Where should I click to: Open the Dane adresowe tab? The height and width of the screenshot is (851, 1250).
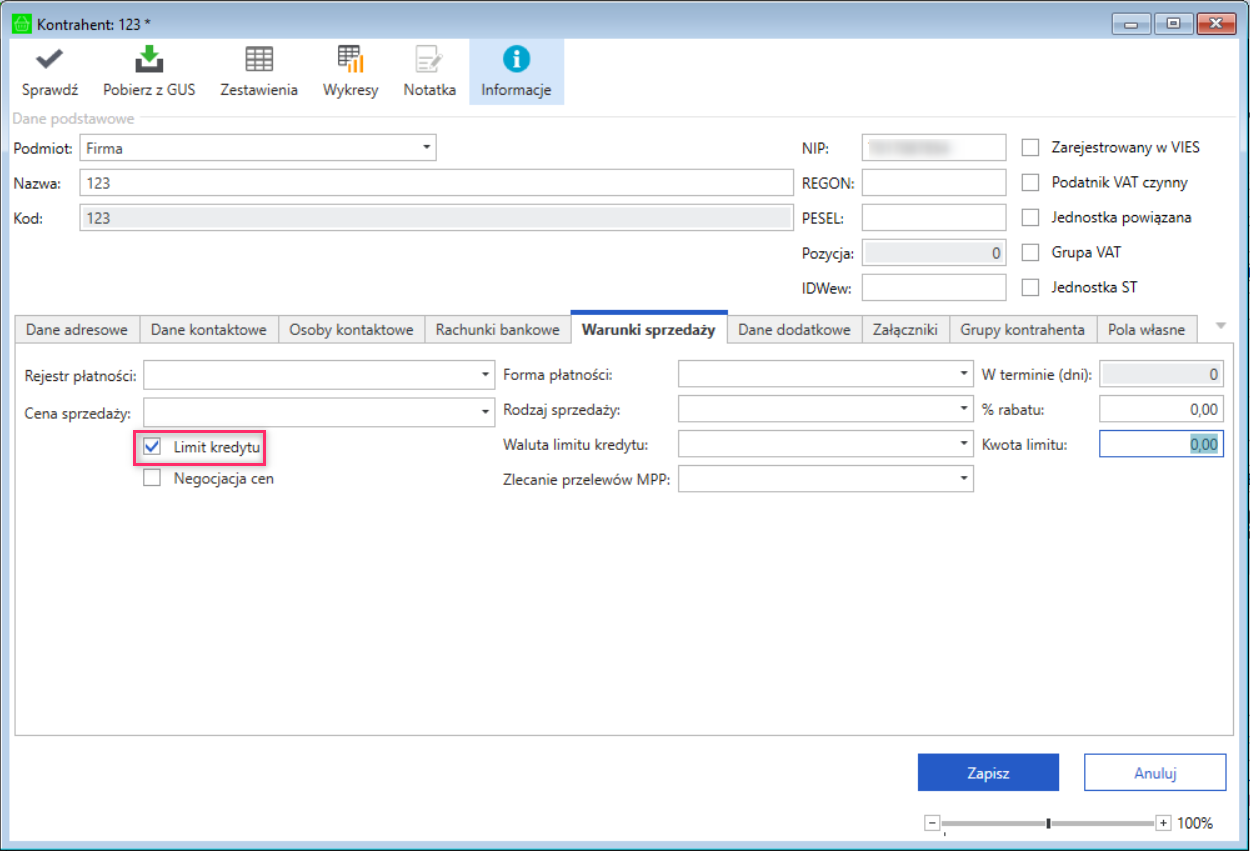point(77,329)
